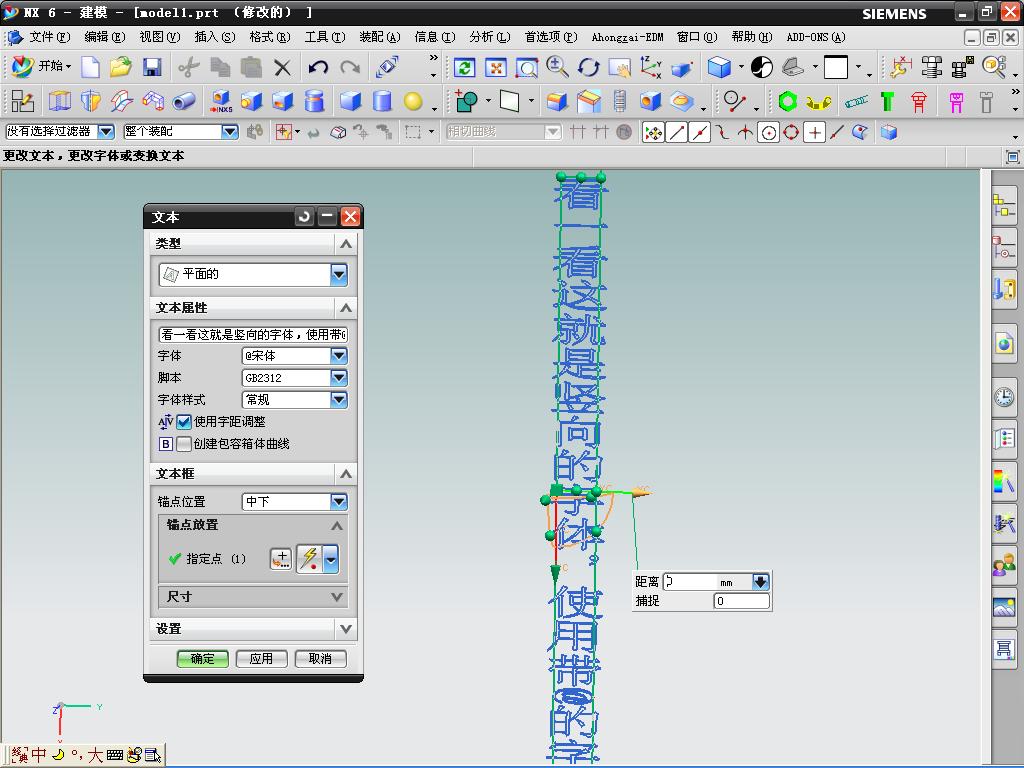Toggle the midpoint snap icon

coord(699,133)
